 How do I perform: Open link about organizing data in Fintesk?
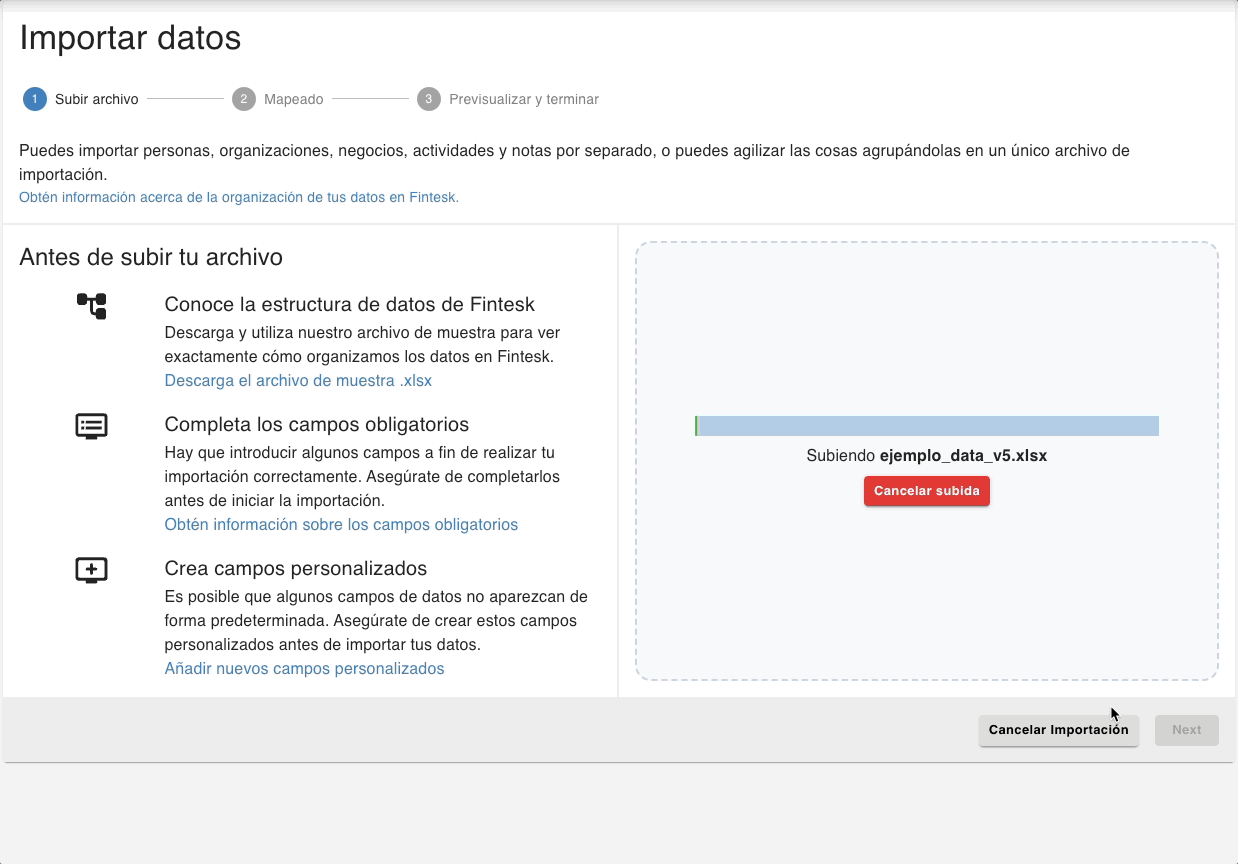tap(238, 197)
